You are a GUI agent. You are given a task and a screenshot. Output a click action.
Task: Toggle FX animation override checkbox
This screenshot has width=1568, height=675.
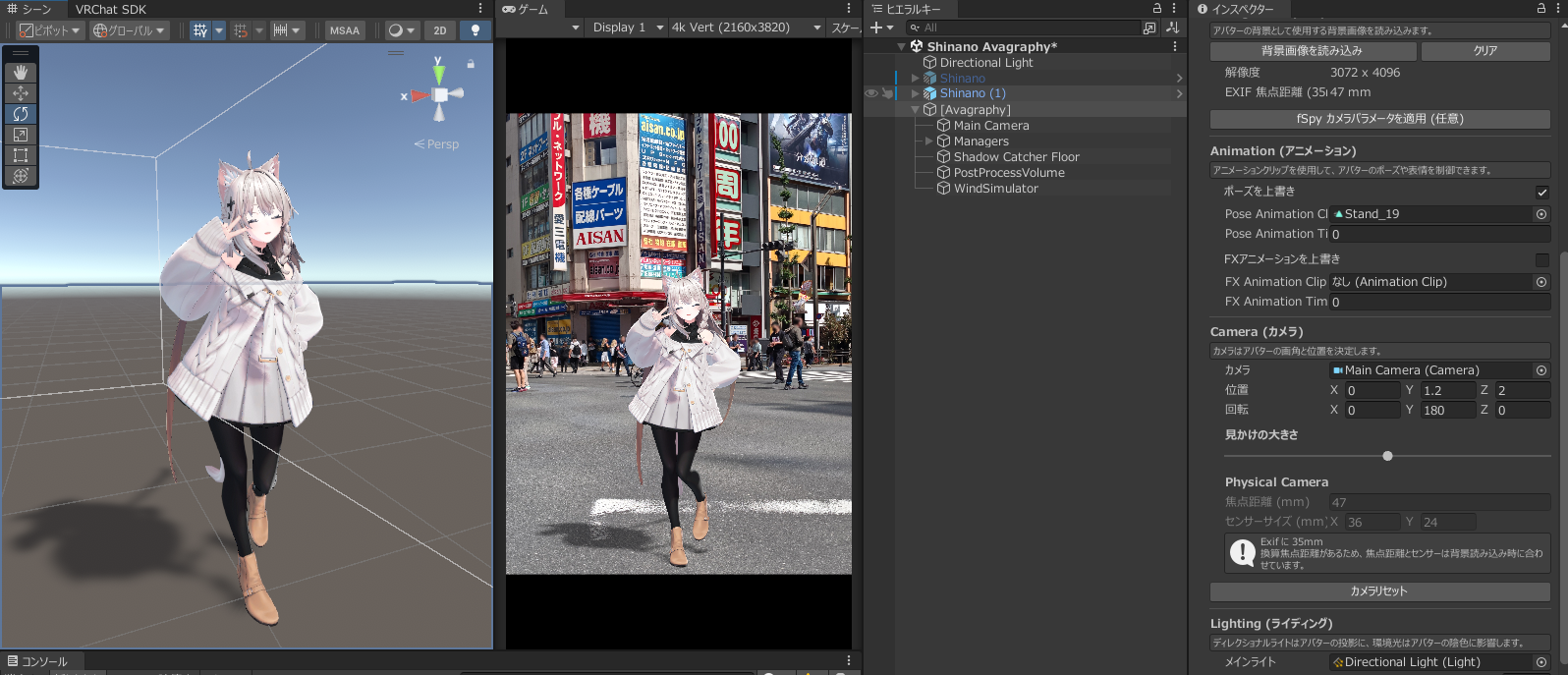(x=1541, y=260)
